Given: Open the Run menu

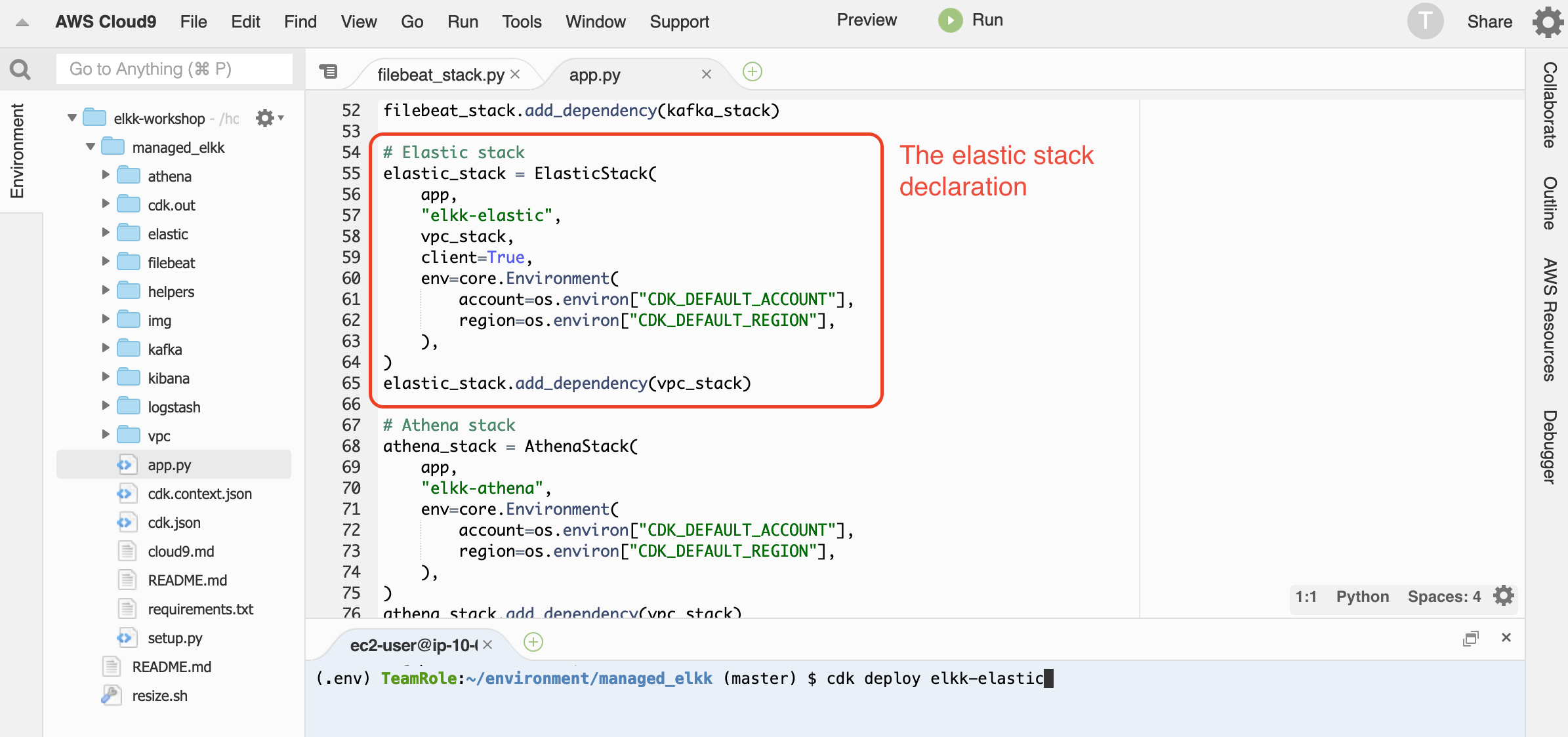Looking at the screenshot, I should [463, 22].
